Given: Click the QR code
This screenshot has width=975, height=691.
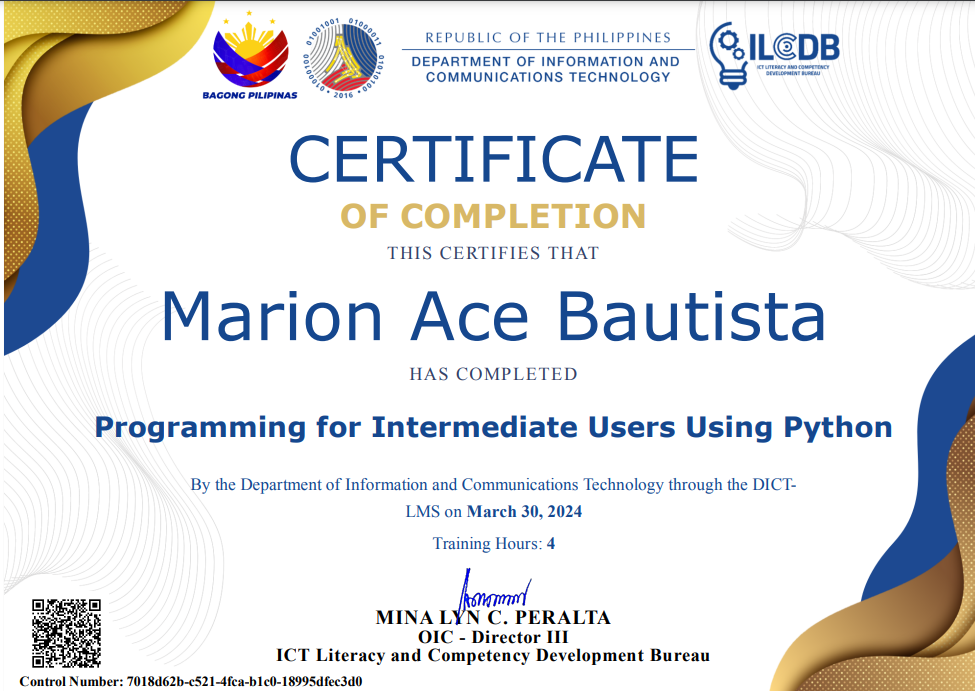Looking at the screenshot, I should pyautogui.click(x=67, y=633).
